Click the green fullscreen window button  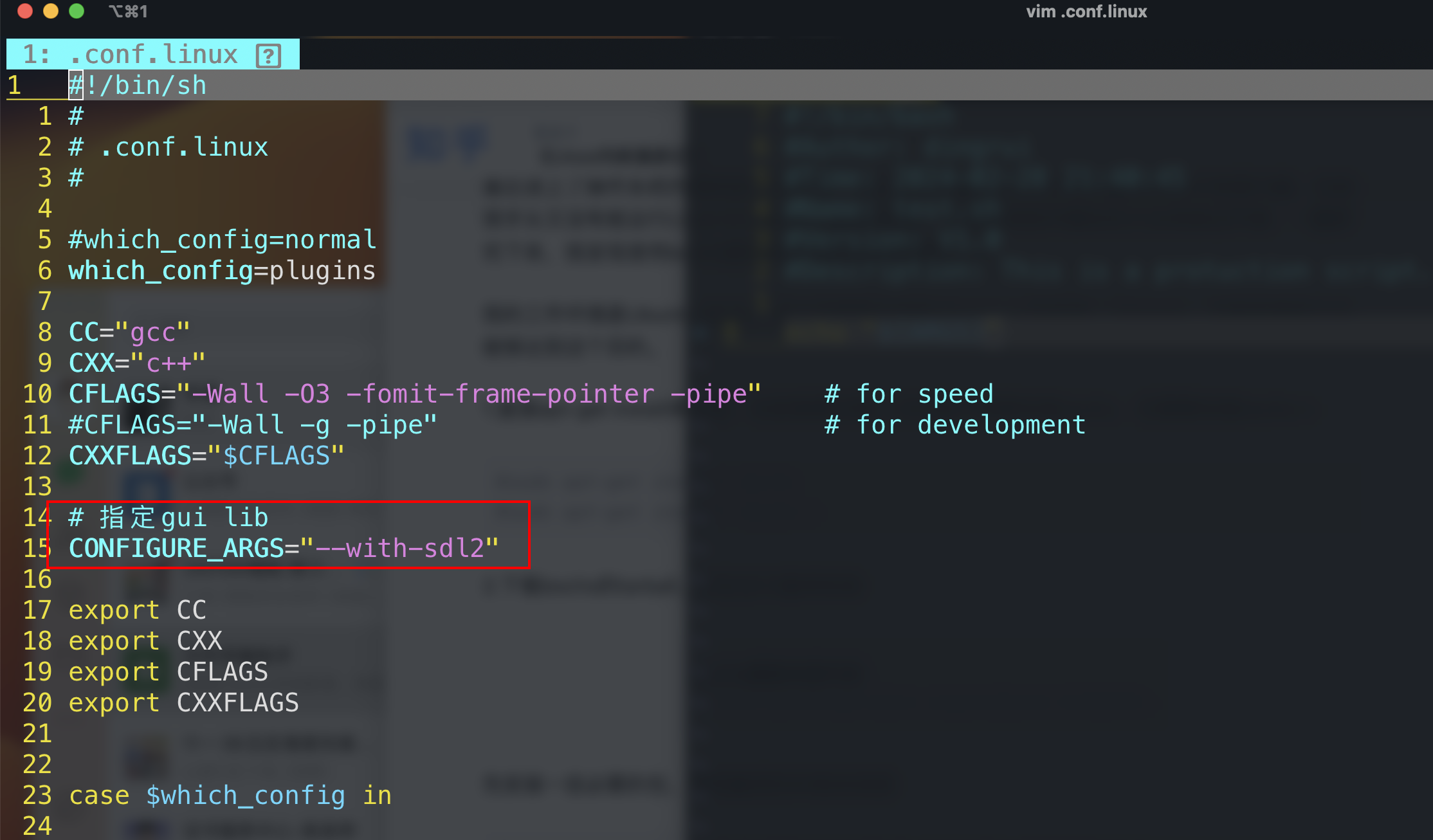(x=77, y=11)
